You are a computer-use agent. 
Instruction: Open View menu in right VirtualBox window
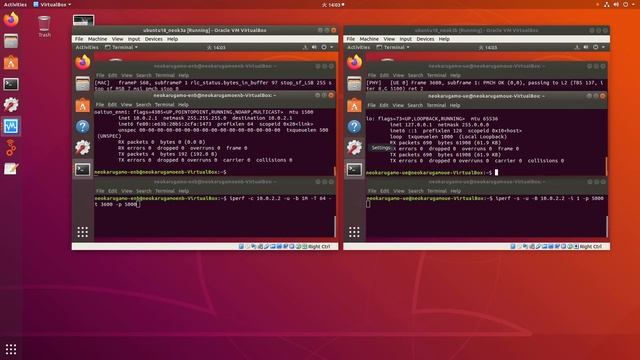[389, 39]
